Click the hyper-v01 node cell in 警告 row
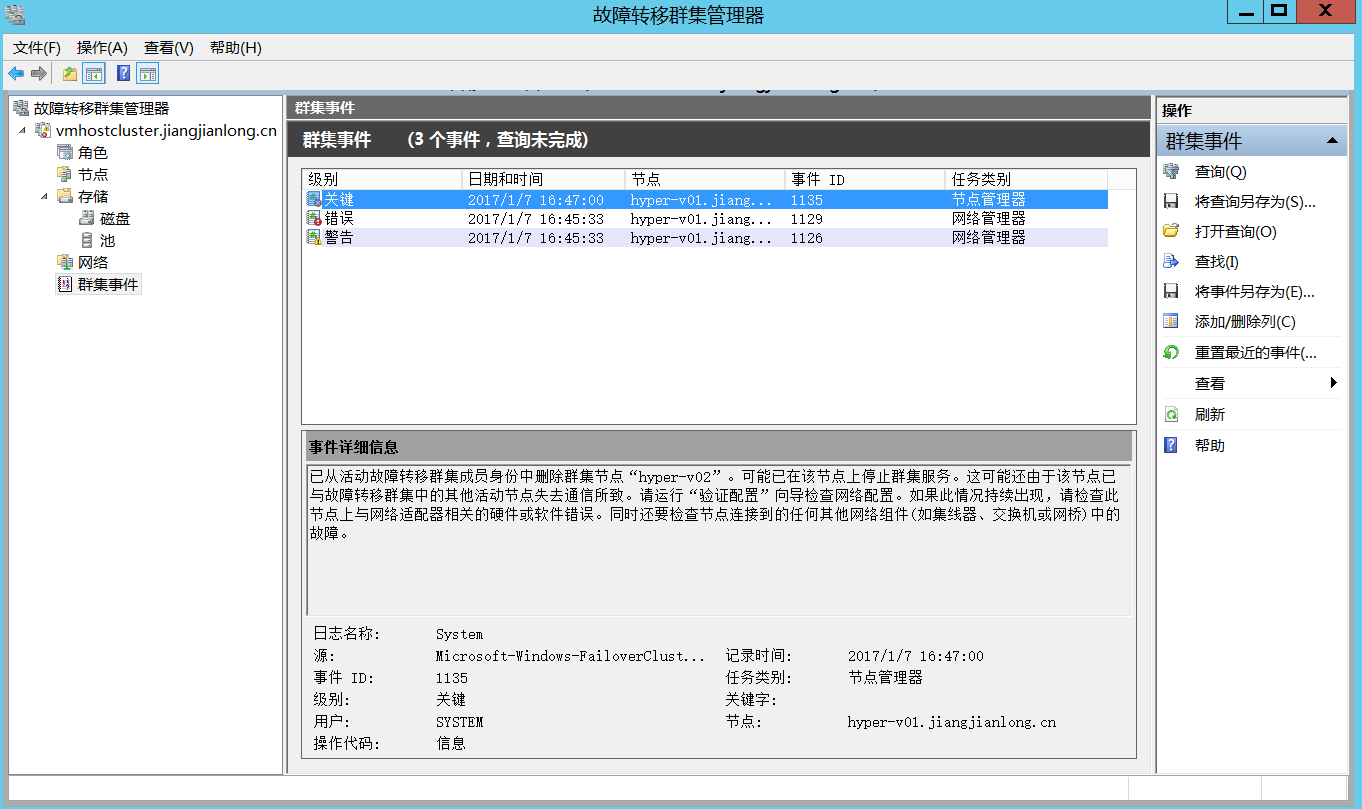This screenshot has height=809, width=1362. pos(701,237)
